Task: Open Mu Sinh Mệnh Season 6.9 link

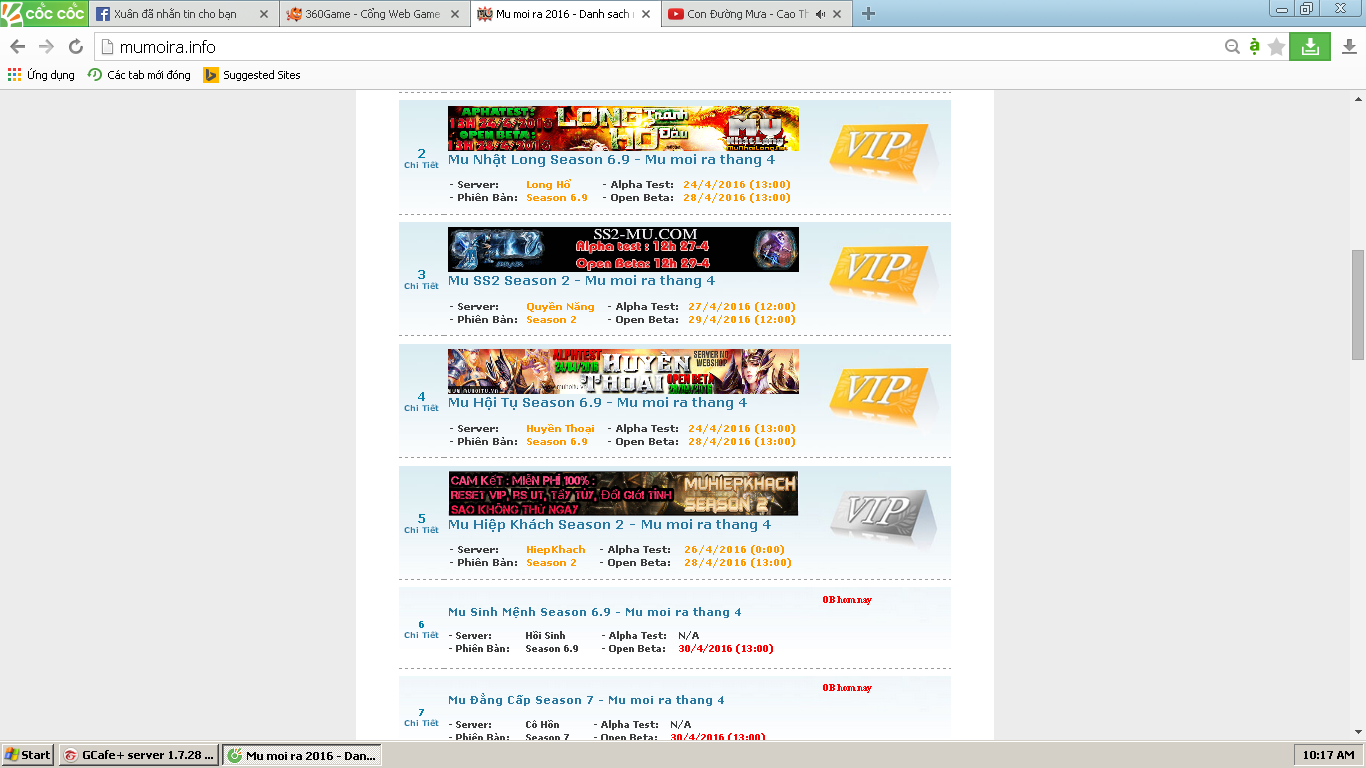Action: (594, 612)
